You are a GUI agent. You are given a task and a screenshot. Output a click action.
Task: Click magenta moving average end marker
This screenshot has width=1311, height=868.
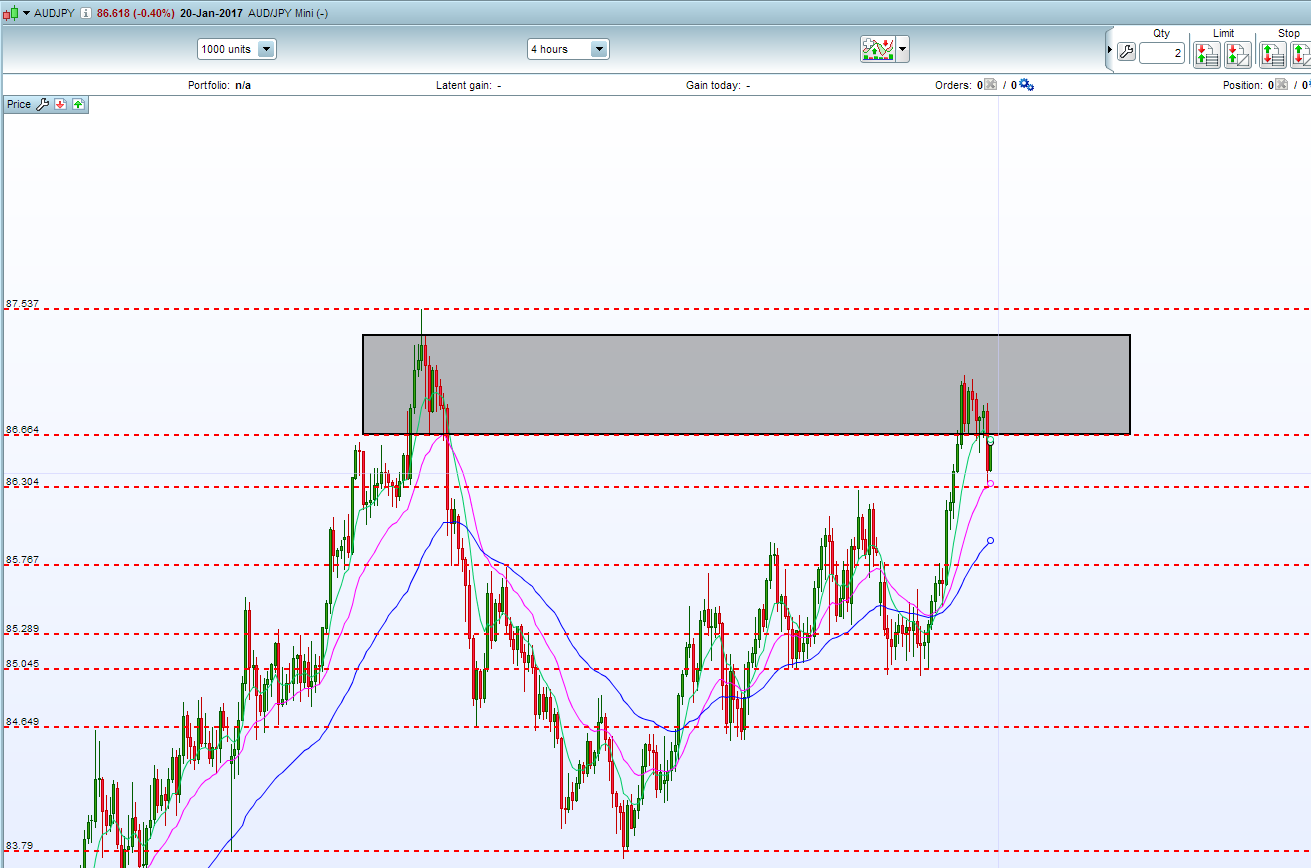(x=990, y=483)
